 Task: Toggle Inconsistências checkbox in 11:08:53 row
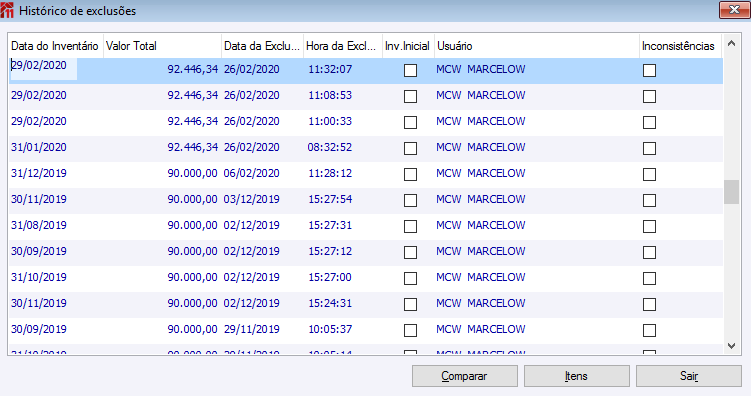point(649,96)
